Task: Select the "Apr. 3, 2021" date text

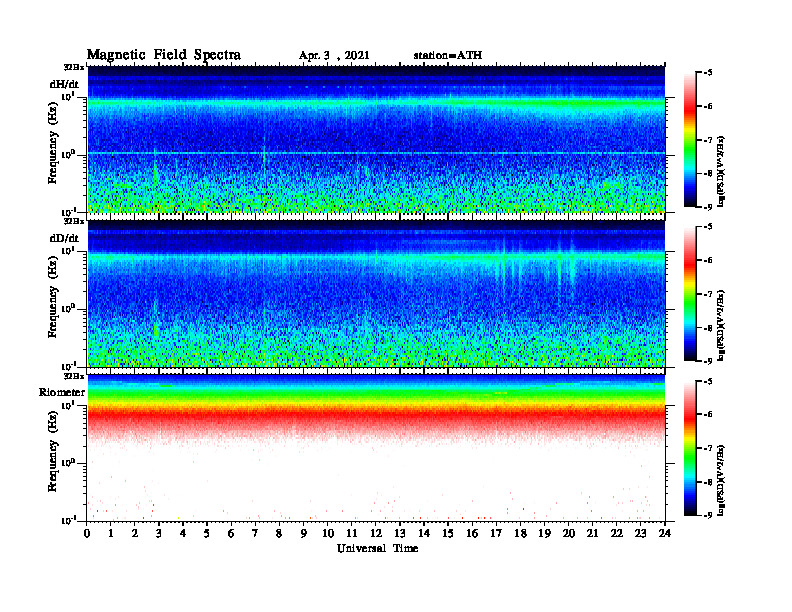Action: pyautogui.click(x=334, y=56)
